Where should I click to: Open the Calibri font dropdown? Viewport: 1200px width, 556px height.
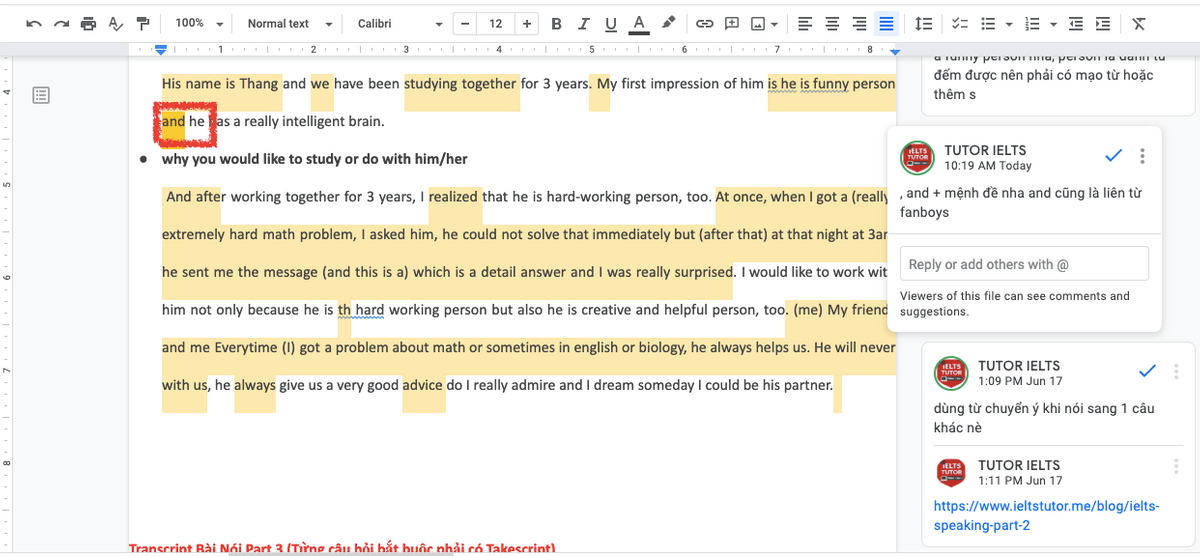[x=400, y=23]
